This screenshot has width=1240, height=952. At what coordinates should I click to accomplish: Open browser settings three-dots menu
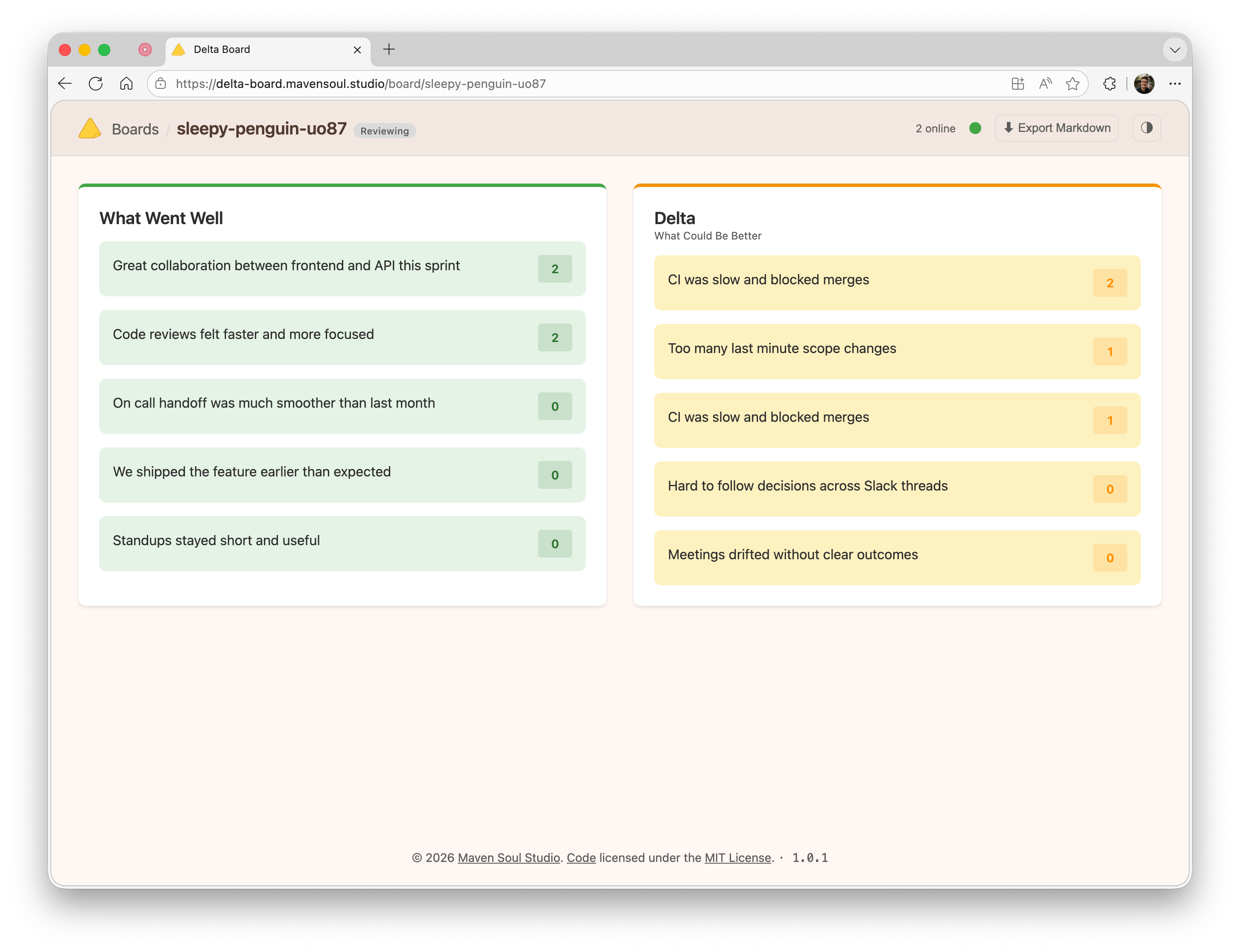coord(1175,84)
